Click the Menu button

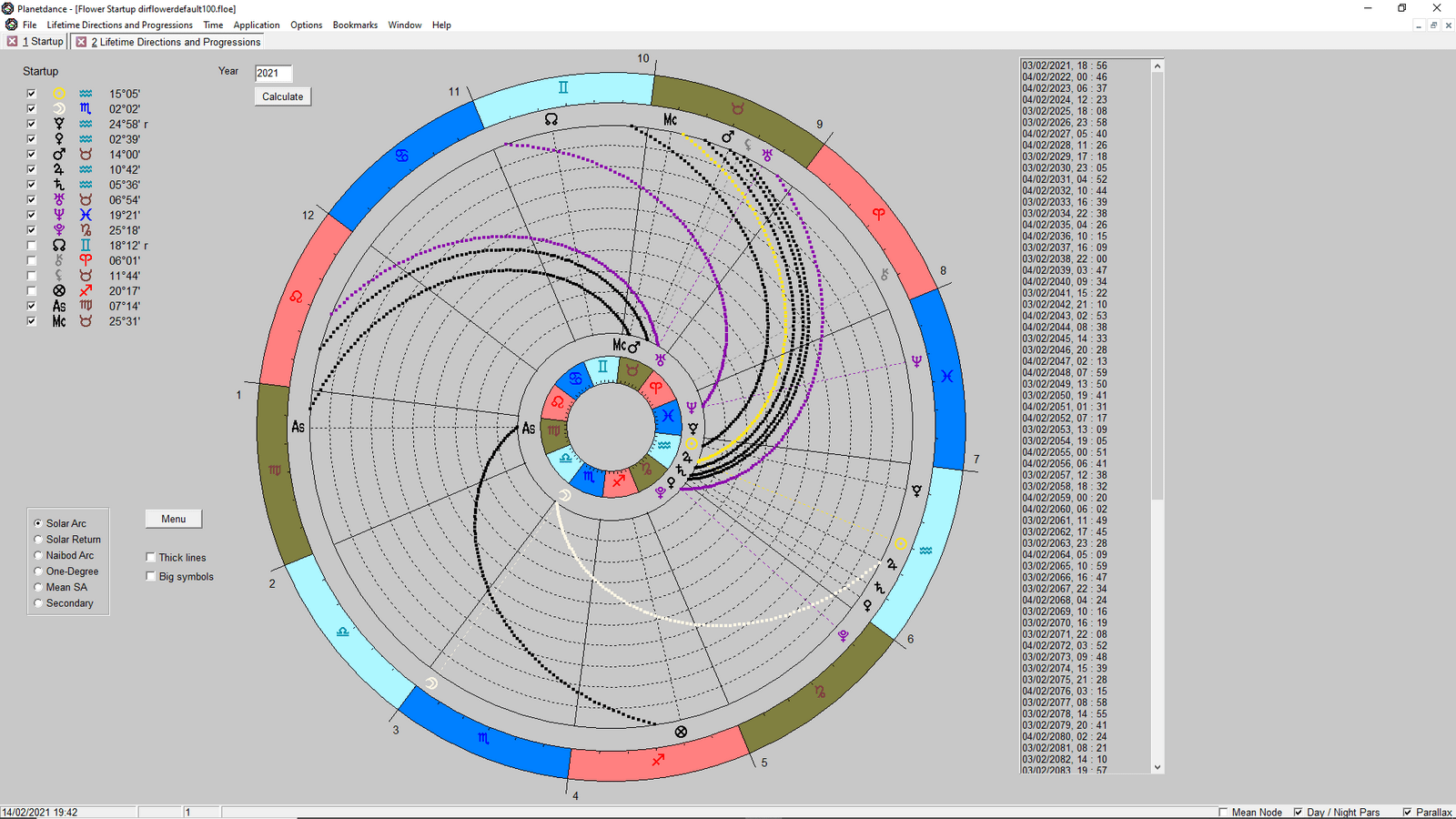[x=173, y=519]
